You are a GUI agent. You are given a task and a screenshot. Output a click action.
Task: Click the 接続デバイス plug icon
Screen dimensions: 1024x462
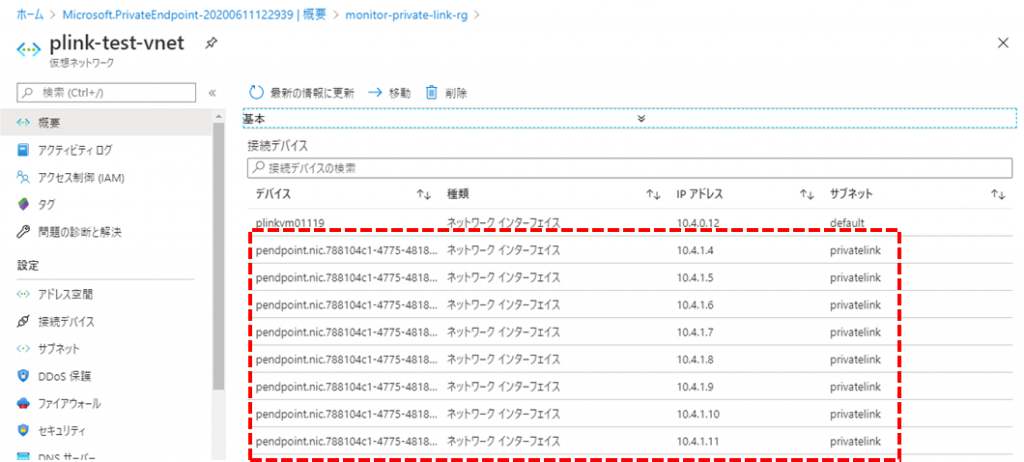point(24,322)
